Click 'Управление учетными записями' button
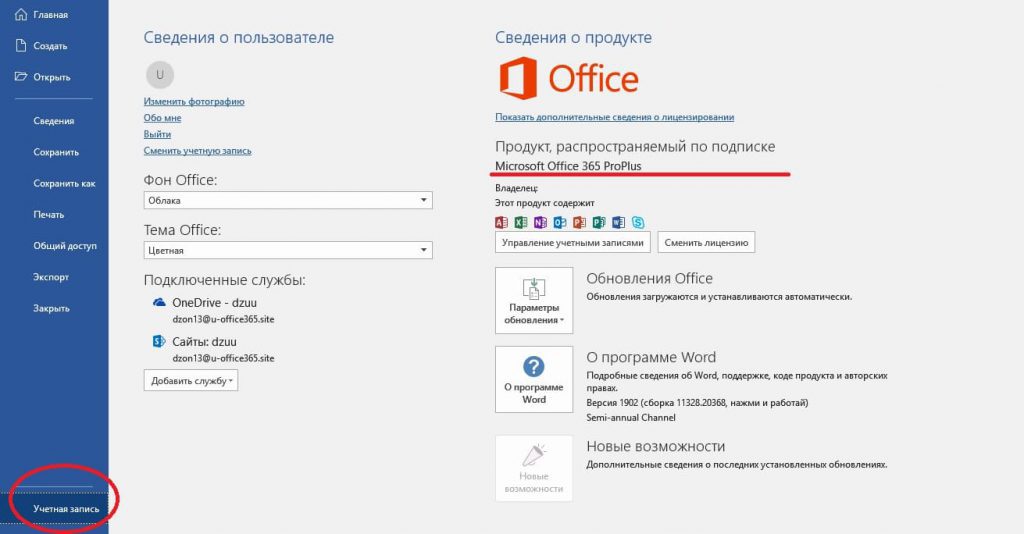Viewport: 1024px width, 534px height. click(x=573, y=242)
